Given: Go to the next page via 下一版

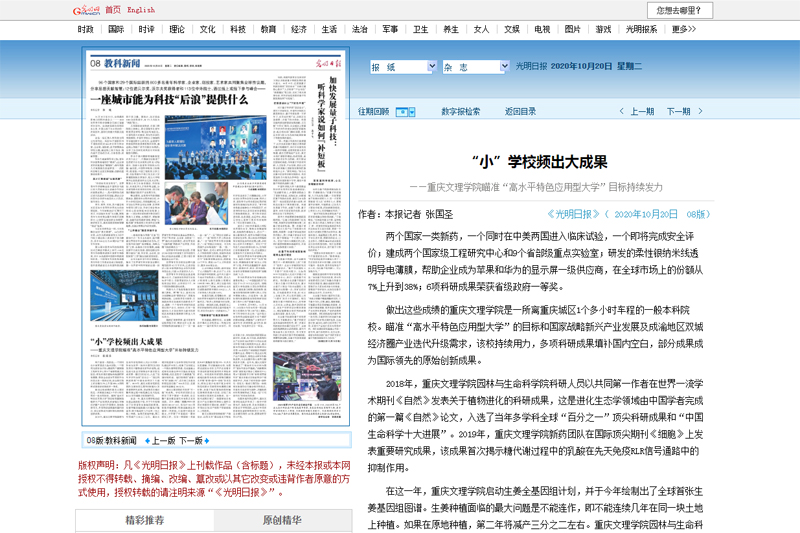Looking at the screenshot, I should click(195, 440).
